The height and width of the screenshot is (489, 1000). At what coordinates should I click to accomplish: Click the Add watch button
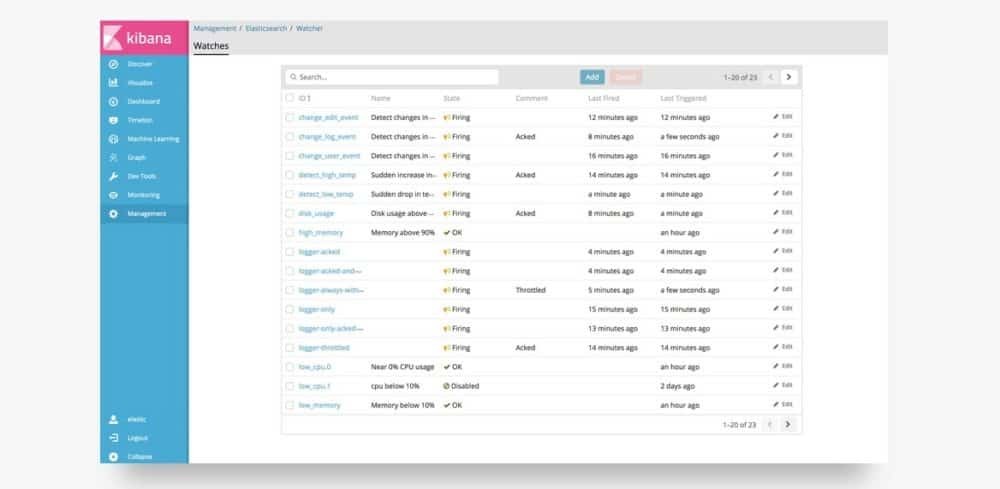pyautogui.click(x=592, y=77)
